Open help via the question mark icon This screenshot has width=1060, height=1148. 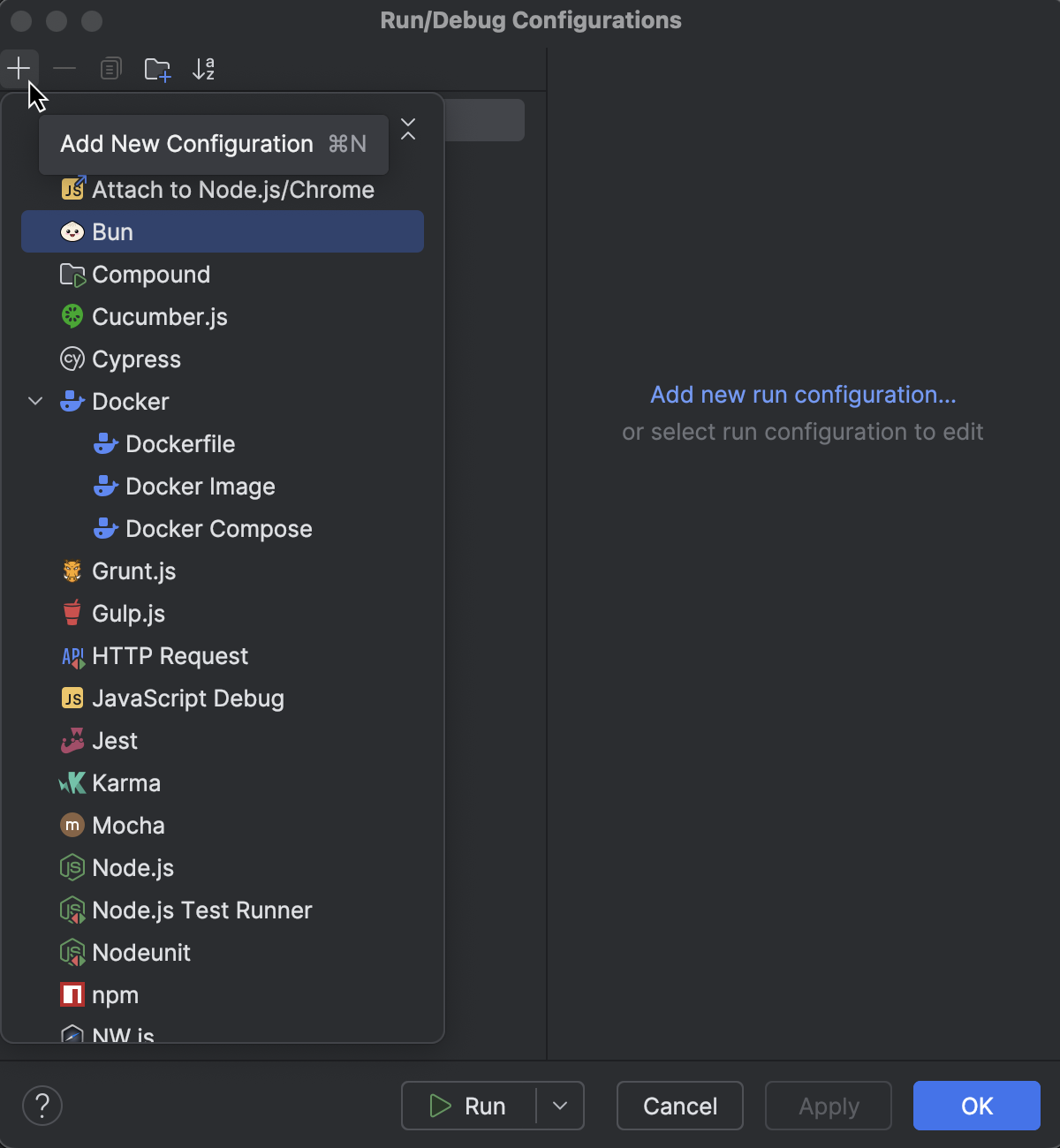(42, 1105)
